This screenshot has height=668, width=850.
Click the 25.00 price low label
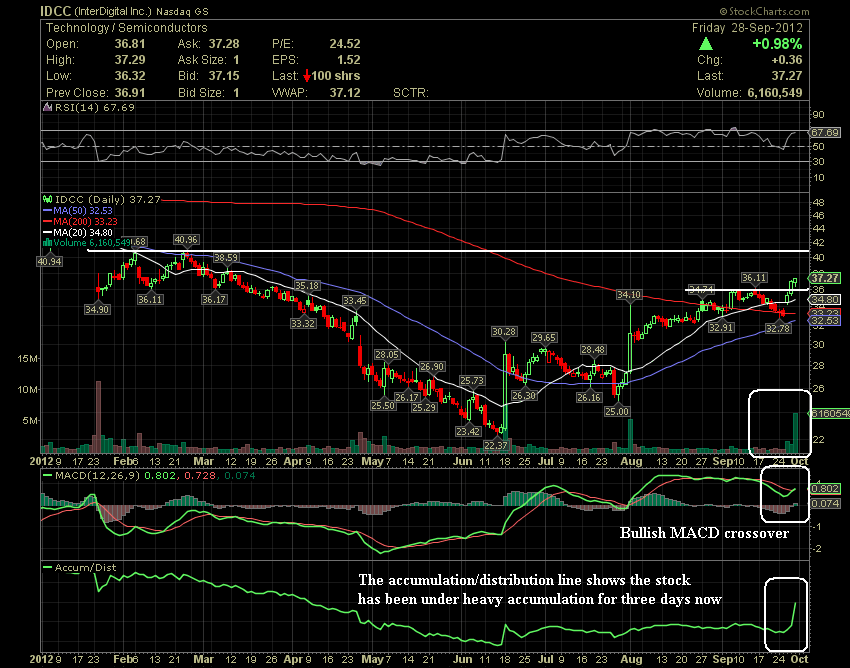click(617, 412)
